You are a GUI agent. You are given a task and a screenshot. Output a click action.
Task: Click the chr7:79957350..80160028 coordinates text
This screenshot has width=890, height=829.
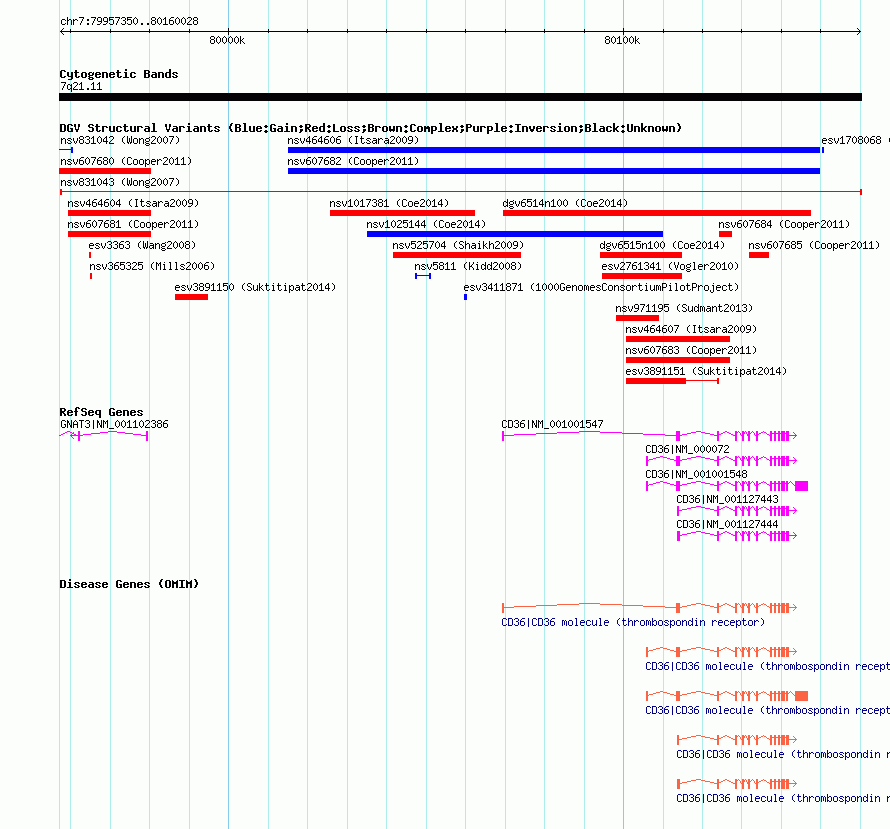(x=129, y=21)
